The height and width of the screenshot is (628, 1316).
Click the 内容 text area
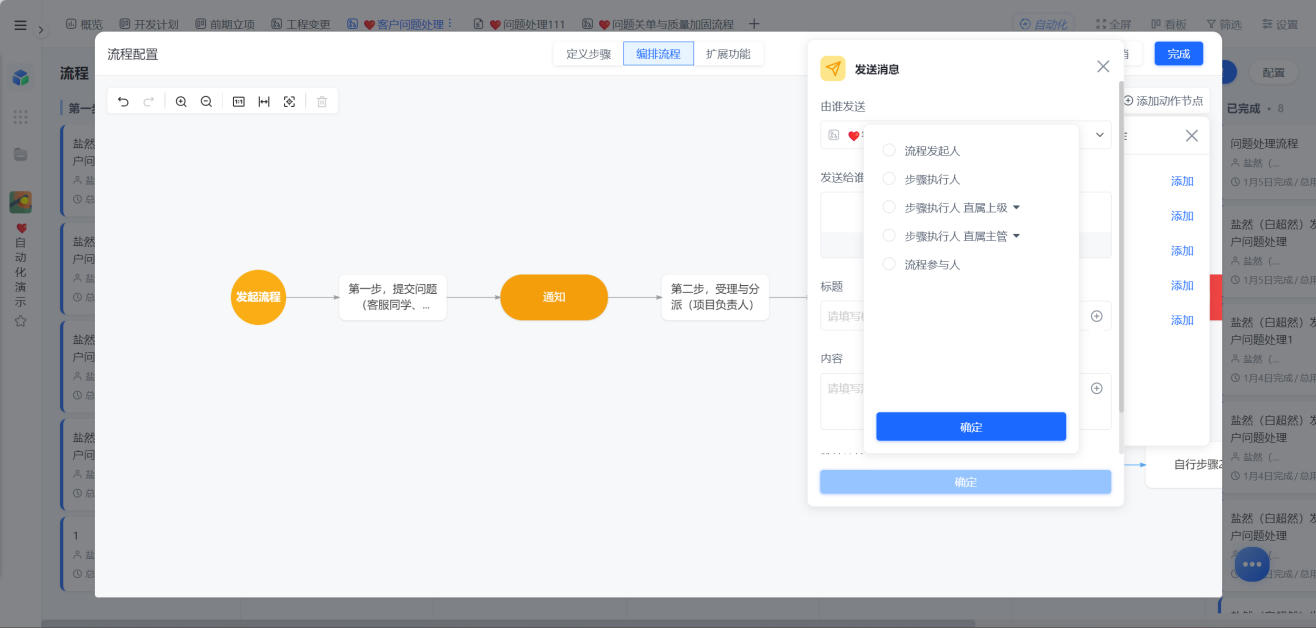coord(966,401)
